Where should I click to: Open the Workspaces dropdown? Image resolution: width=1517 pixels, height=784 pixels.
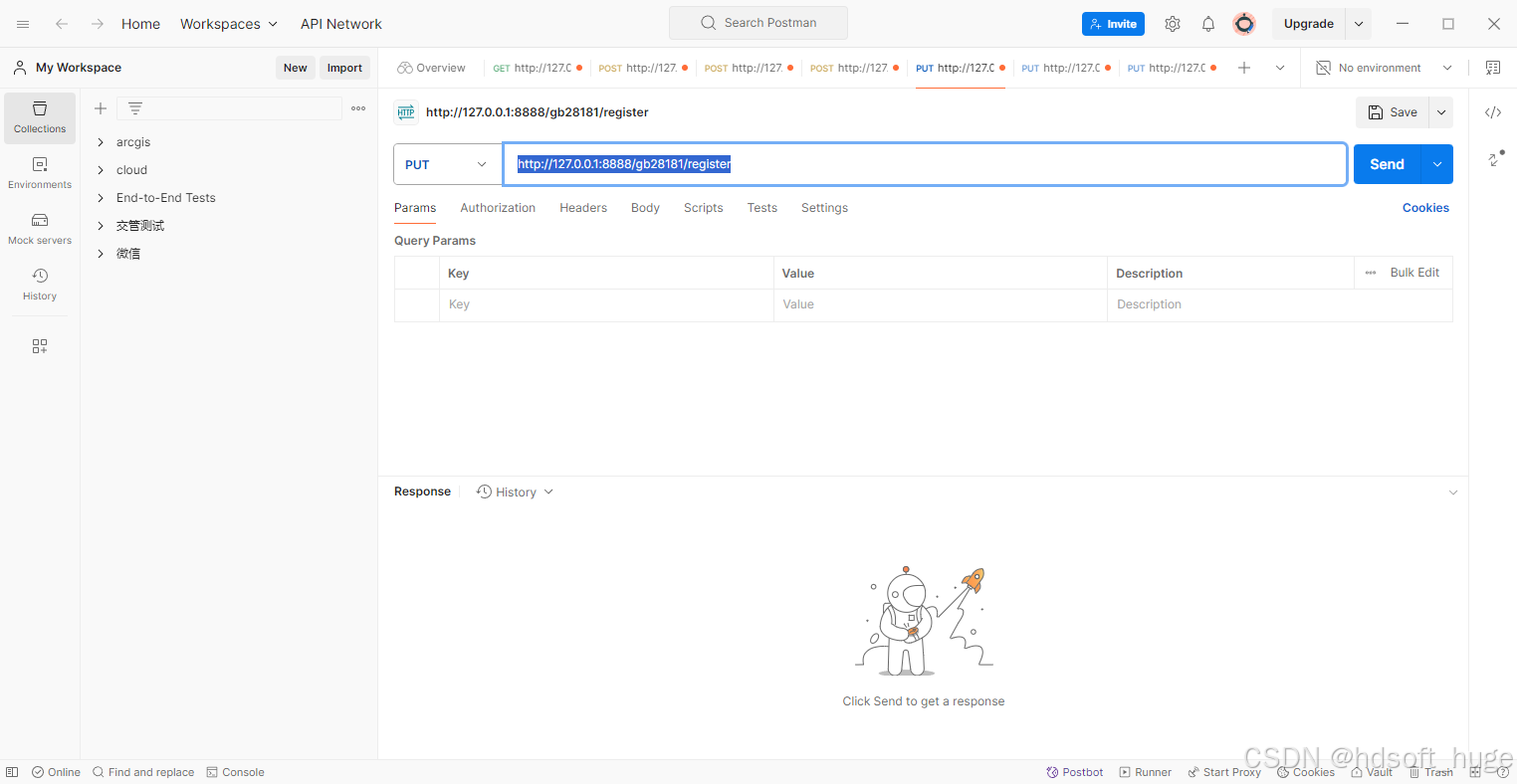click(x=229, y=24)
